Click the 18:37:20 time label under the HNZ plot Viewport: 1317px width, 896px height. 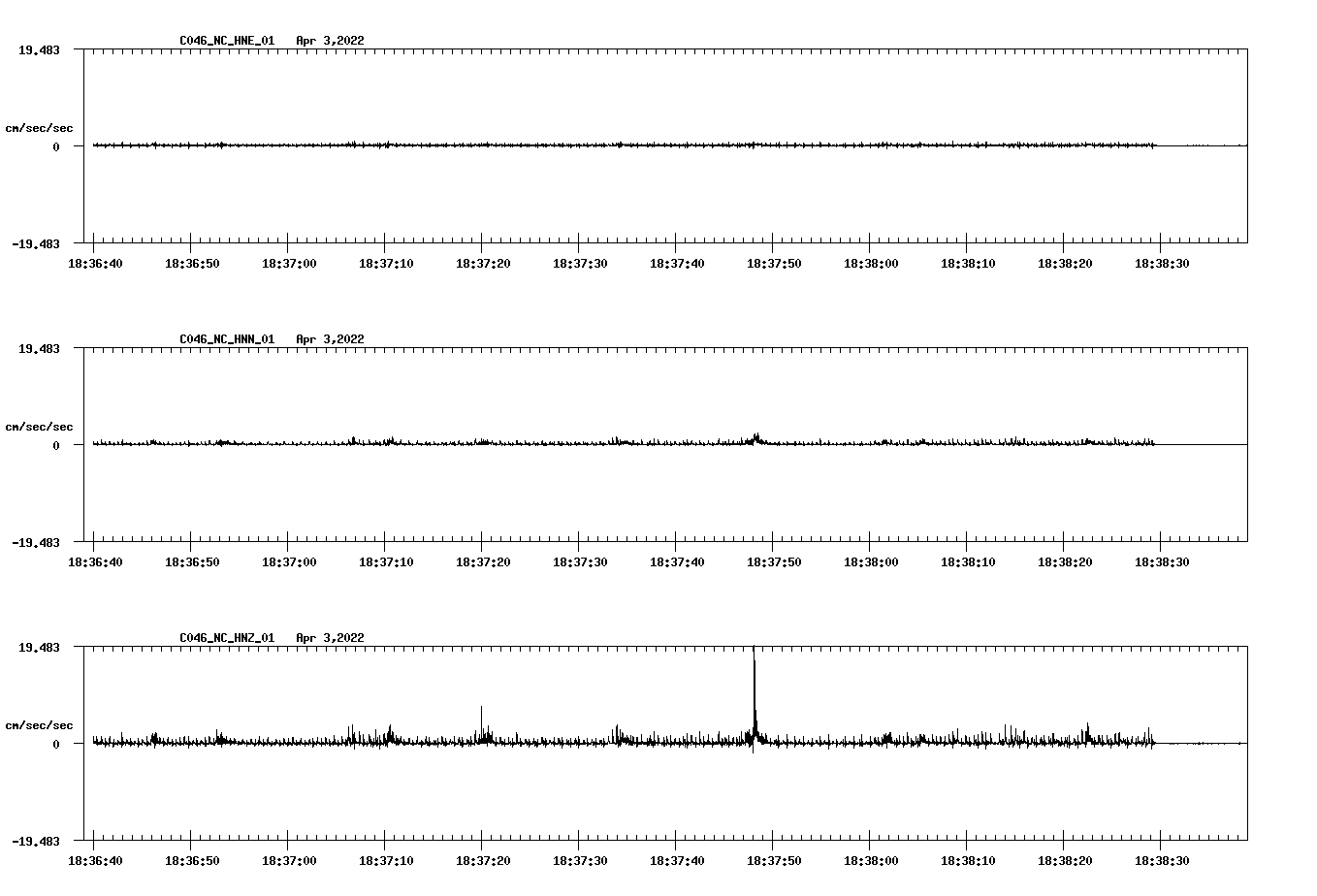point(483,861)
